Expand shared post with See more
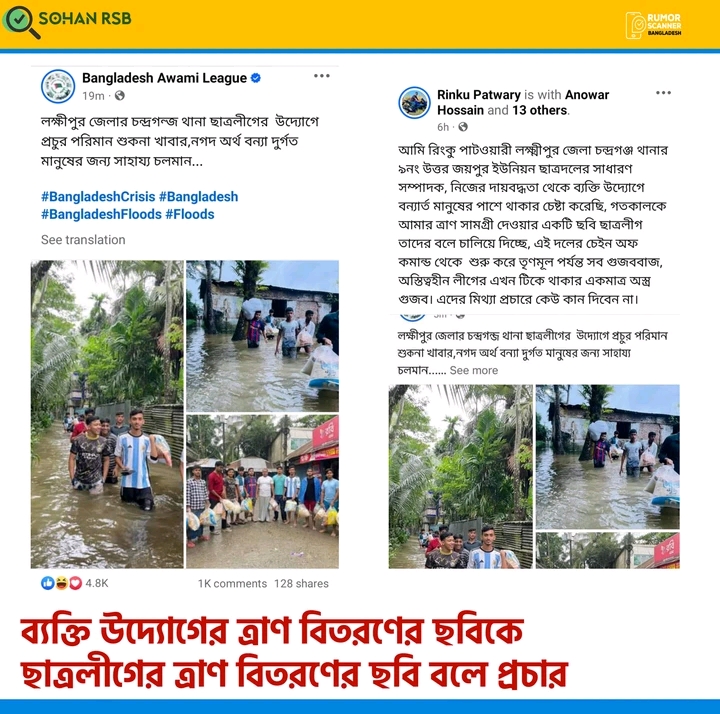720x714 pixels. [473, 371]
